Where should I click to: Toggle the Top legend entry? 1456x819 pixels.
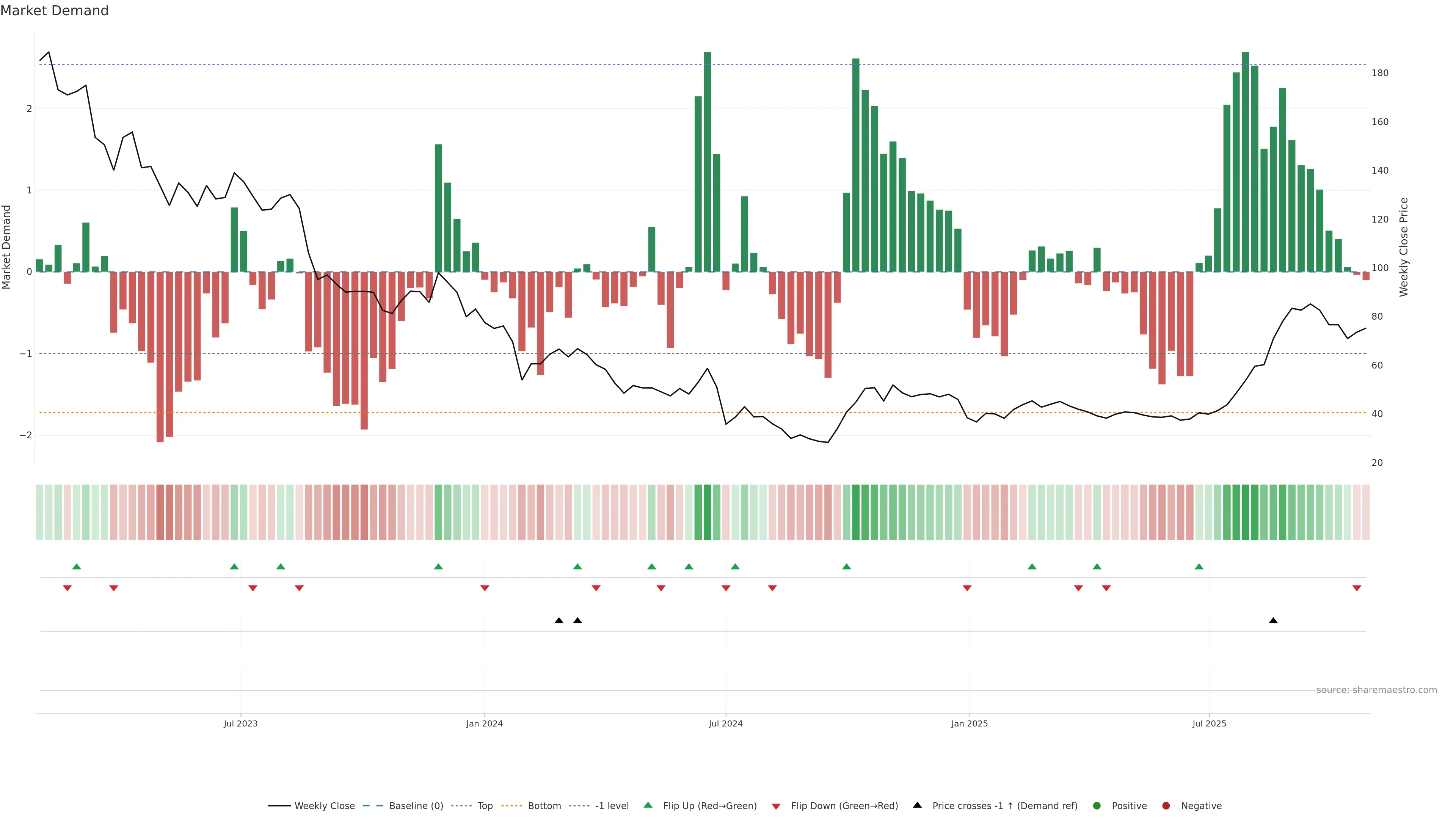[x=485, y=806]
